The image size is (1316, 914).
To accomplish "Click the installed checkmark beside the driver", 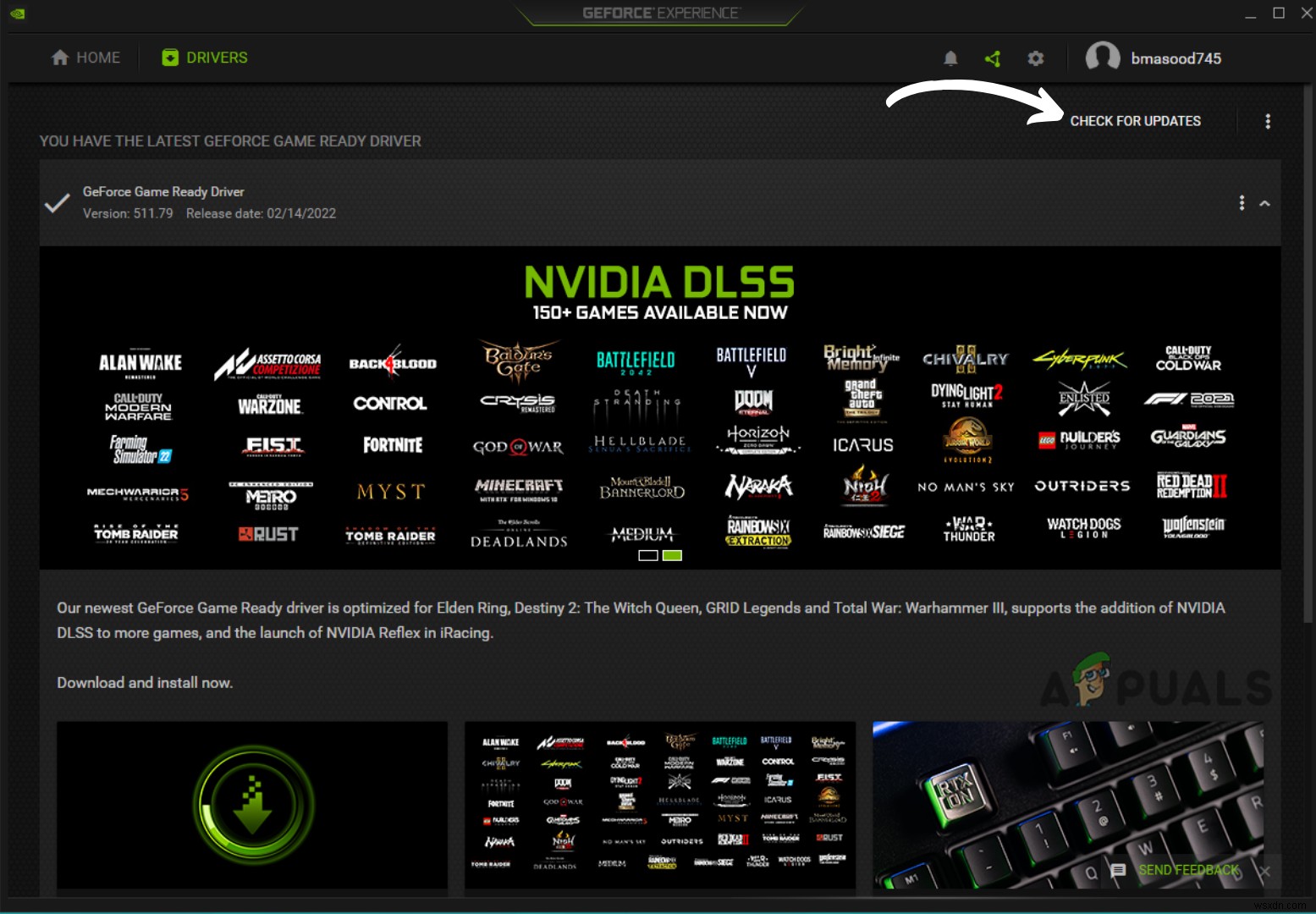I will coord(57,203).
